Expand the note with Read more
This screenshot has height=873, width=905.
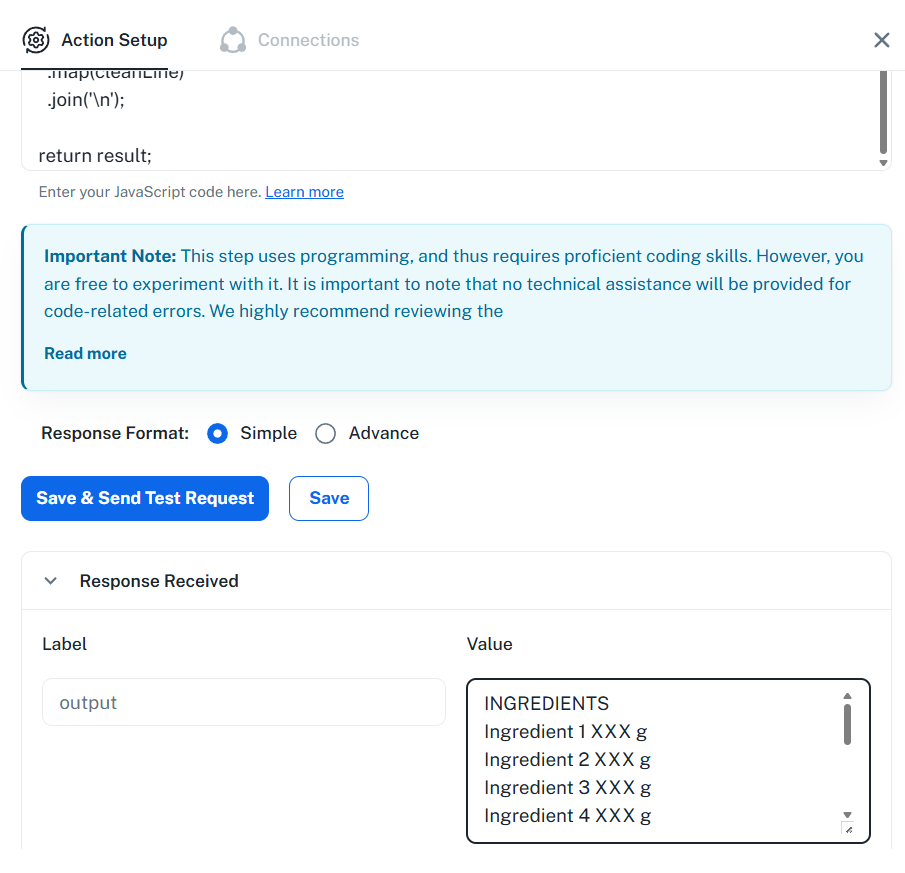[x=85, y=353]
